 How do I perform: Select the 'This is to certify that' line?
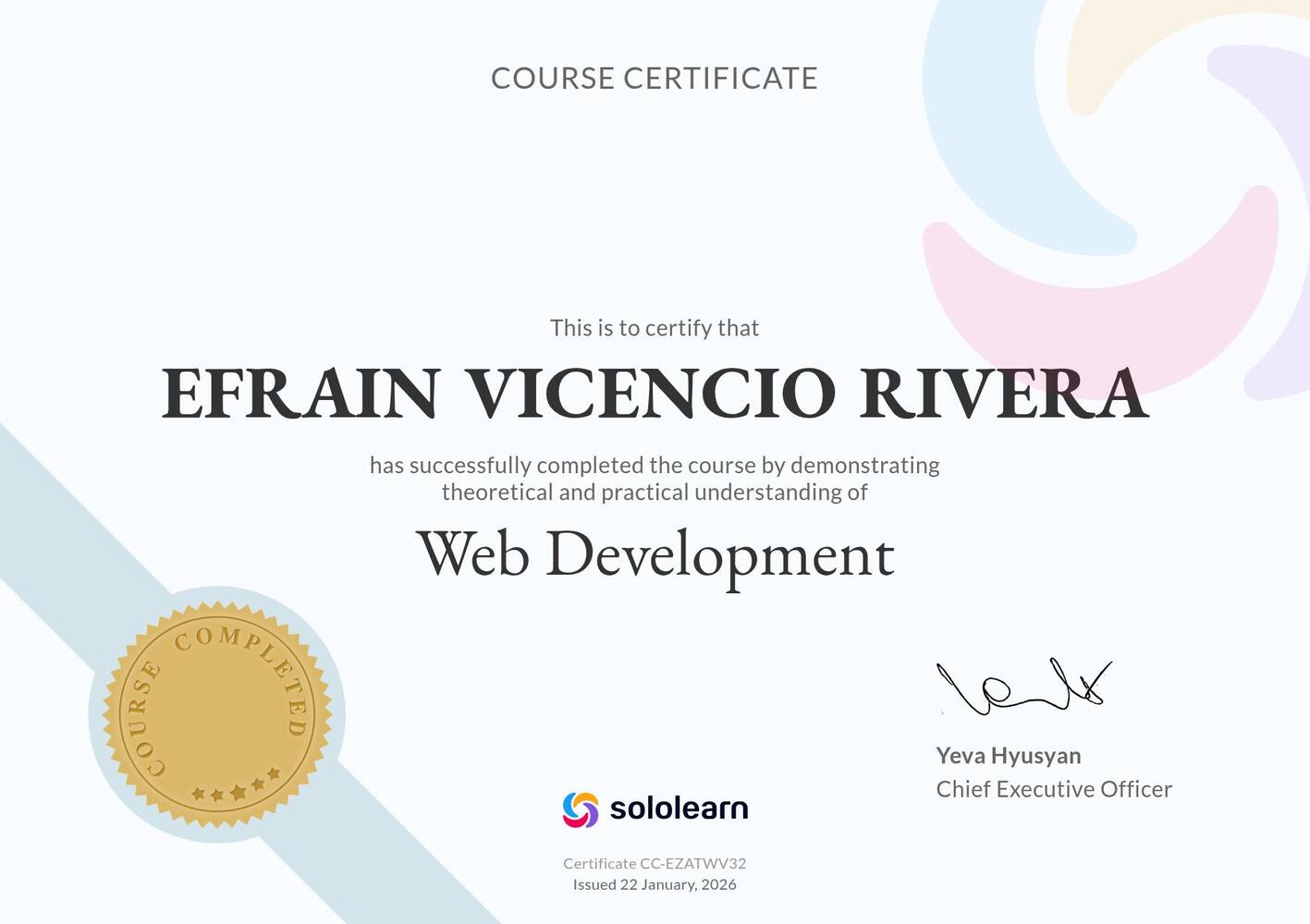pyautogui.click(x=655, y=327)
